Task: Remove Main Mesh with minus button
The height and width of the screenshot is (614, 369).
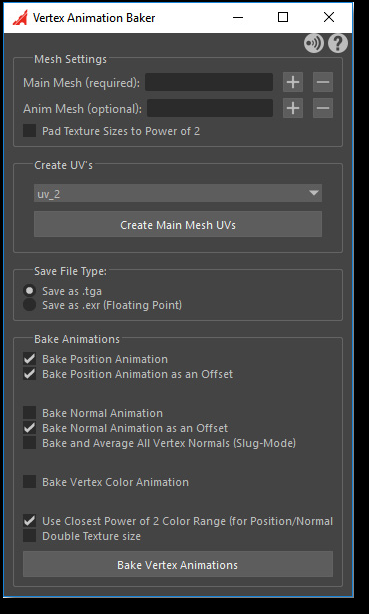Action: click(x=323, y=82)
